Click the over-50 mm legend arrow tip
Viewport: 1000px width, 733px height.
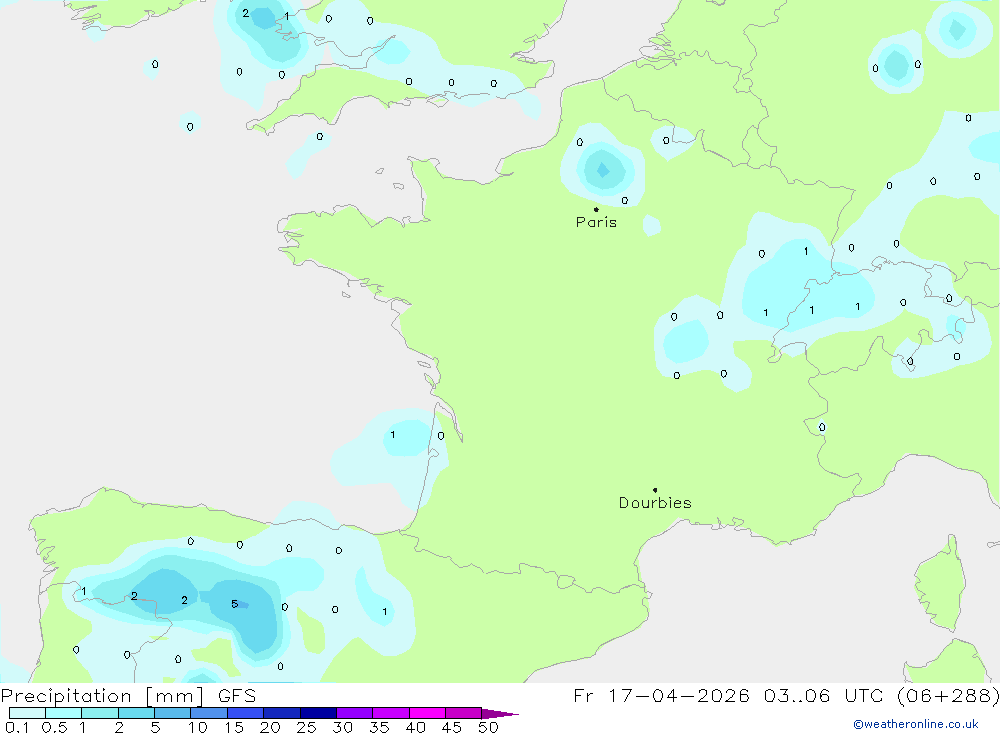(500, 714)
